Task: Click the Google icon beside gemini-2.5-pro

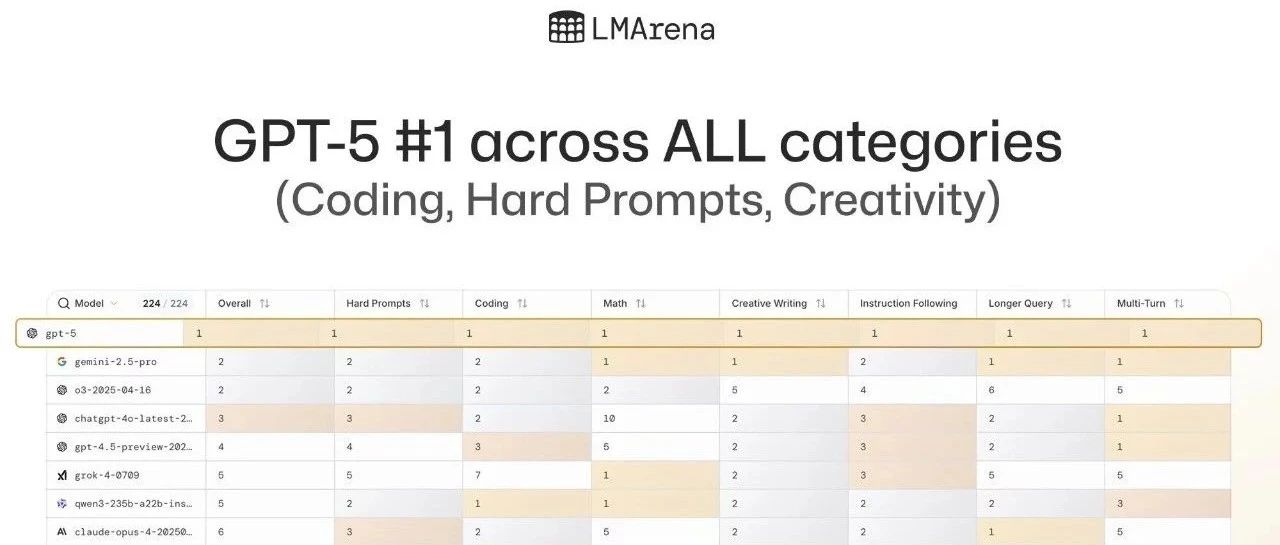Action: (x=62, y=361)
